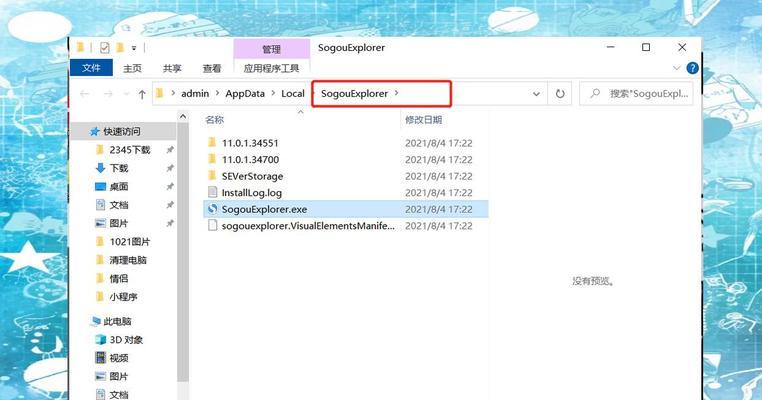Screen dimensions: 762x400
Task: Sort by the 修改日期 column header
Action: [x=424, y=120]
